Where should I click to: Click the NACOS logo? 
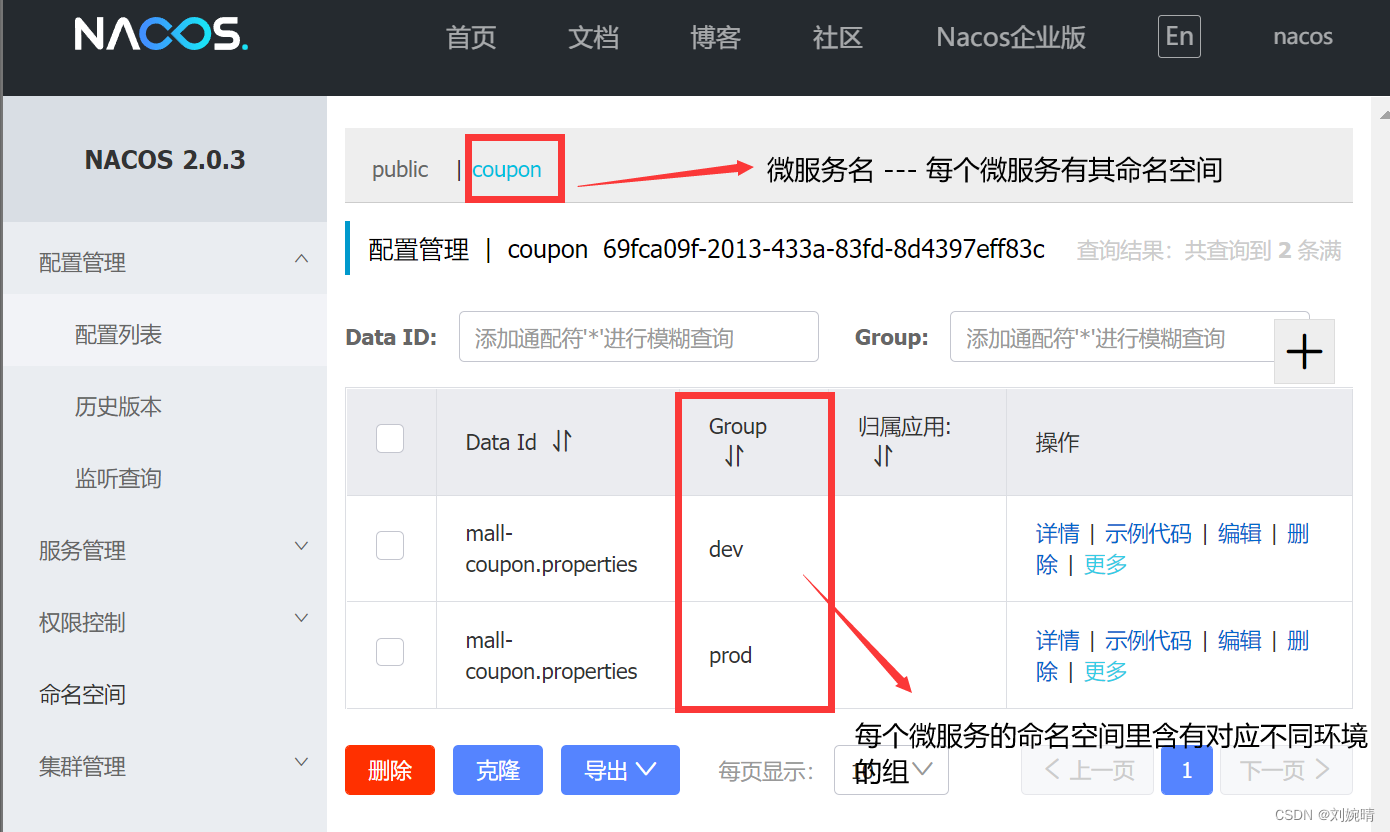click(x=161, y=35)
